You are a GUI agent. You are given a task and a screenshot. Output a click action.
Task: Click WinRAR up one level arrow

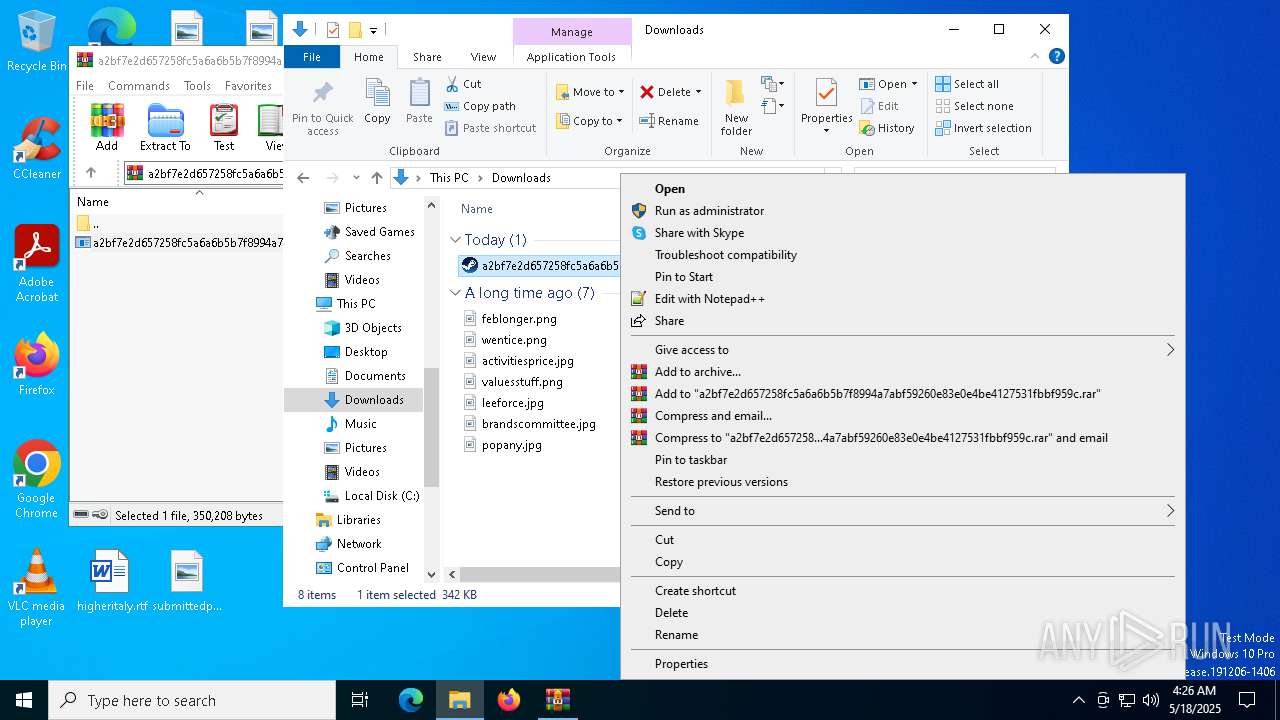(91, 173)
